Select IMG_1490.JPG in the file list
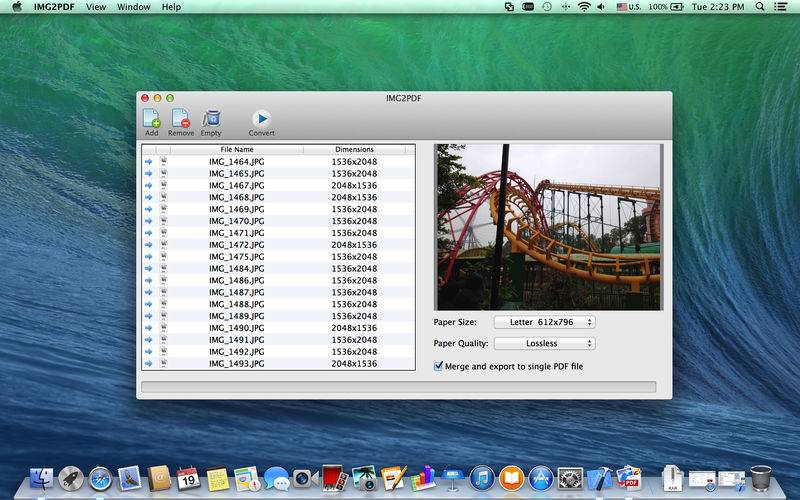The width and height of the screenshot is (800, 500). 237,328
